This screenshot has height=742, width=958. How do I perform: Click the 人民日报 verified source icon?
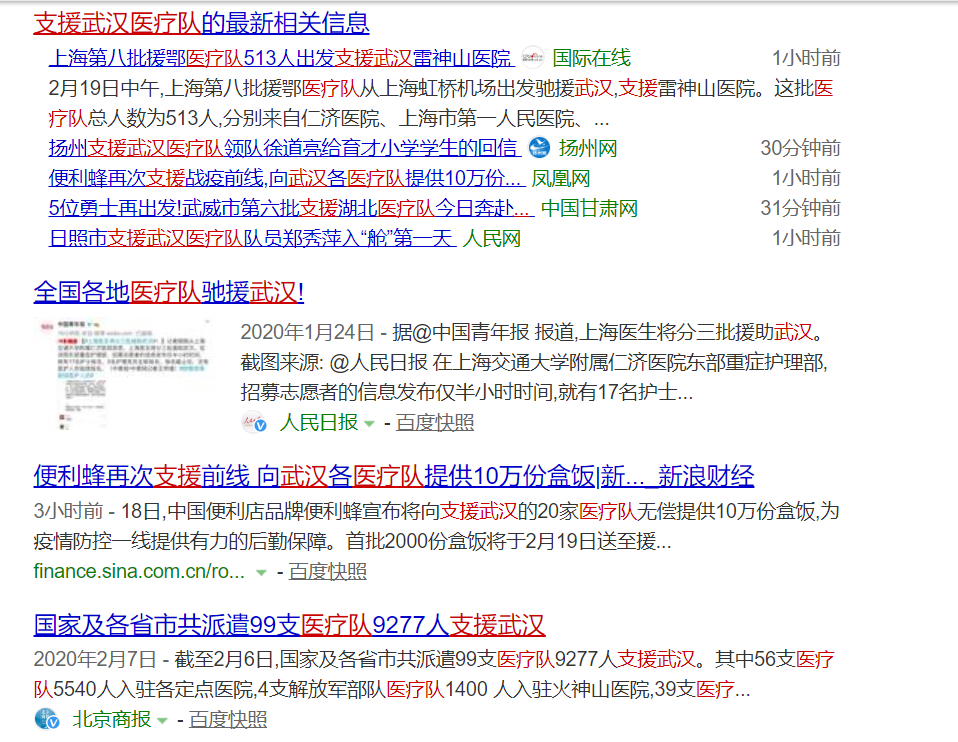tap(255, 423)
